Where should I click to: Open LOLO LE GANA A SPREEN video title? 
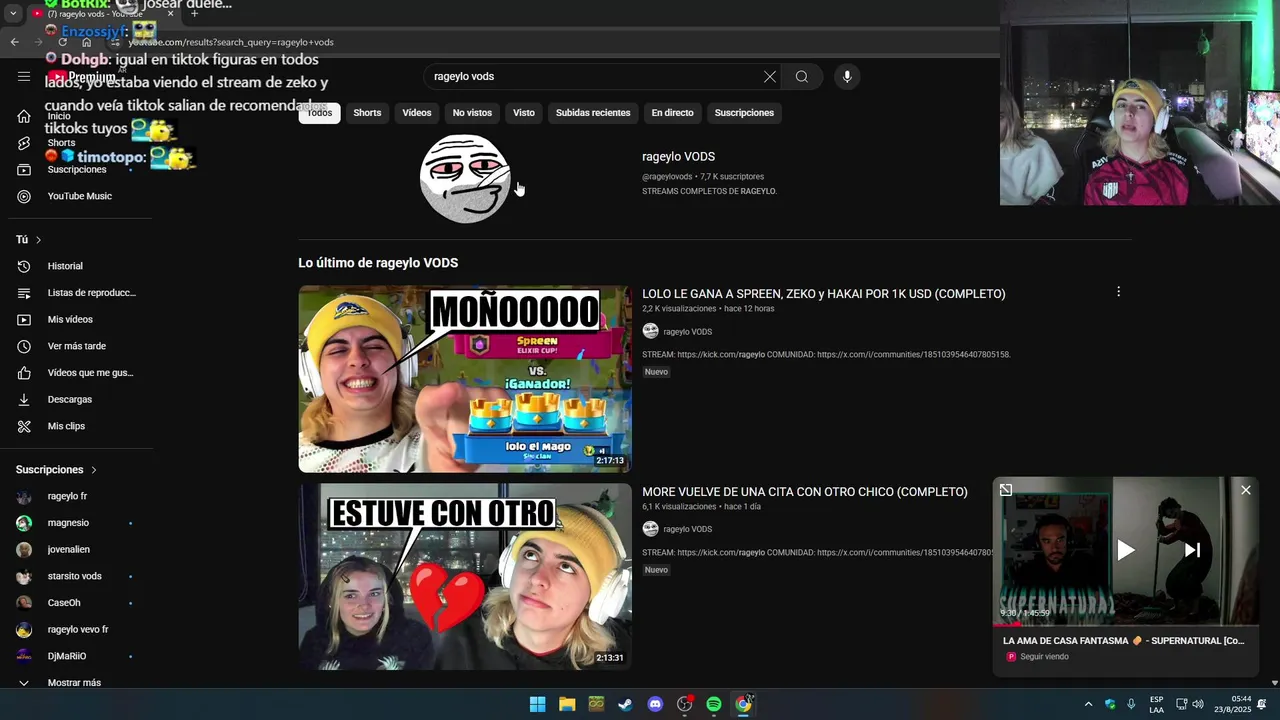point(824,294)
